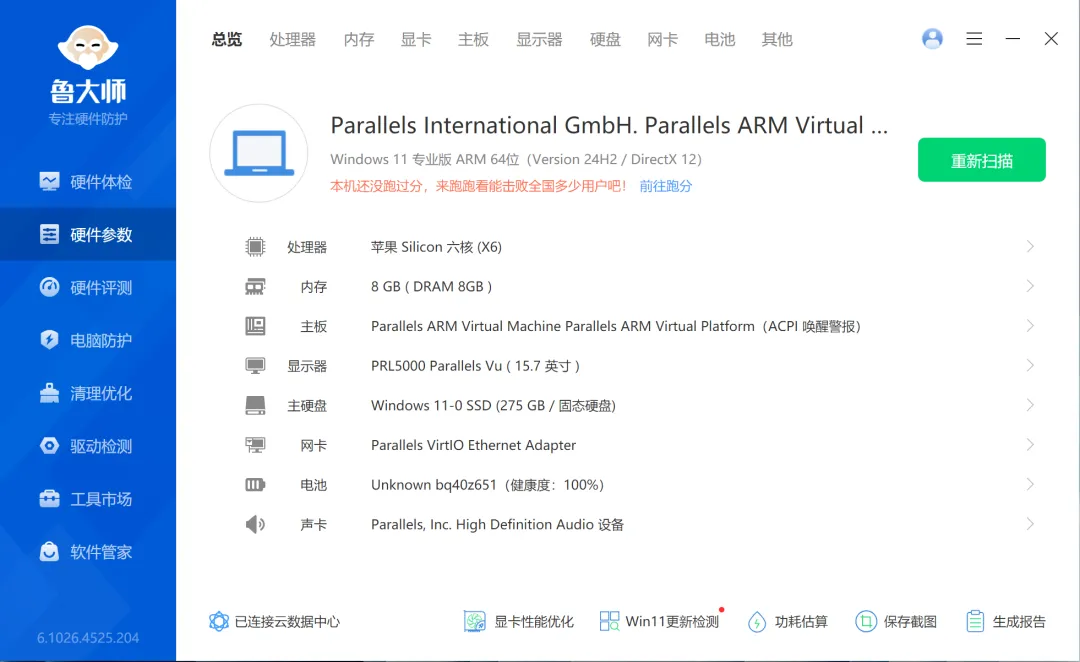This screenshot has height=662, width=1080.
Task: Expand the 显示器 PRL5000 row chevron
Action: click(x=1030, y=366)
